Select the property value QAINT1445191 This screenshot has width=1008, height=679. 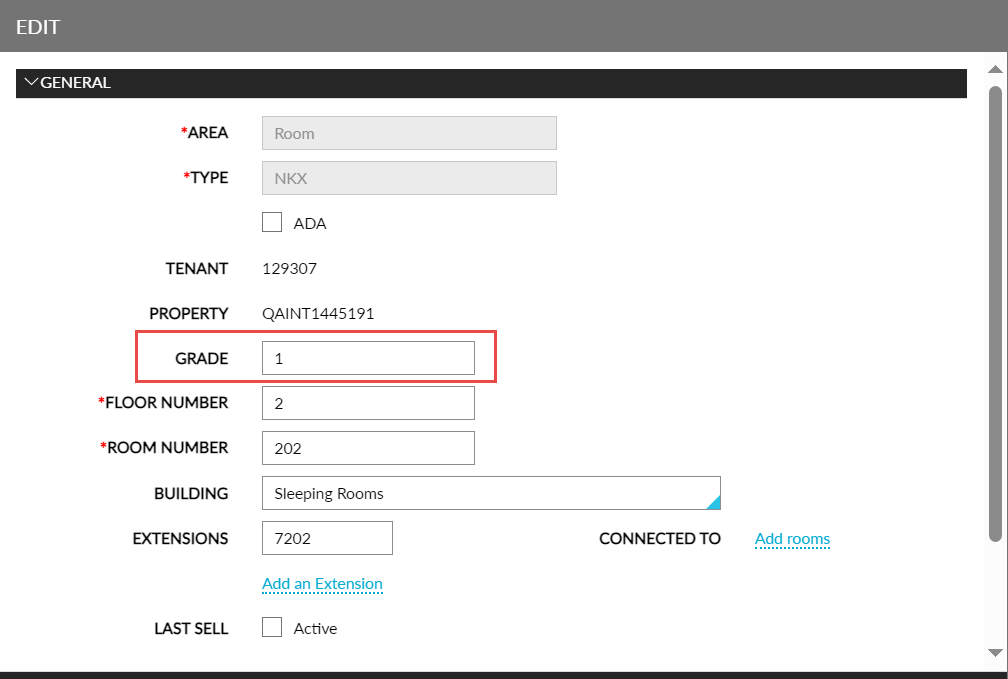coord(318,313)
